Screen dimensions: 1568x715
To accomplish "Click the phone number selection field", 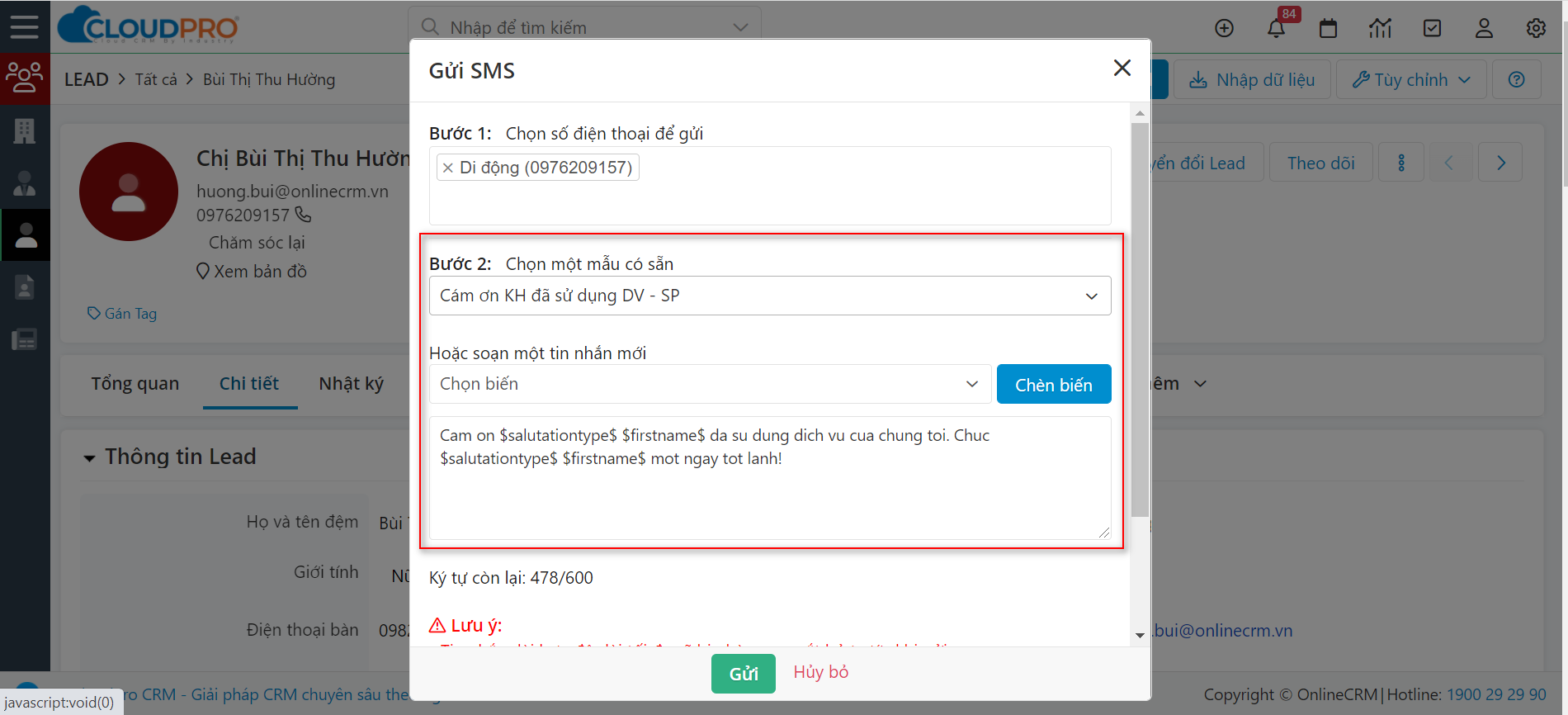I will pyautogui.click(x=770, y=186).
